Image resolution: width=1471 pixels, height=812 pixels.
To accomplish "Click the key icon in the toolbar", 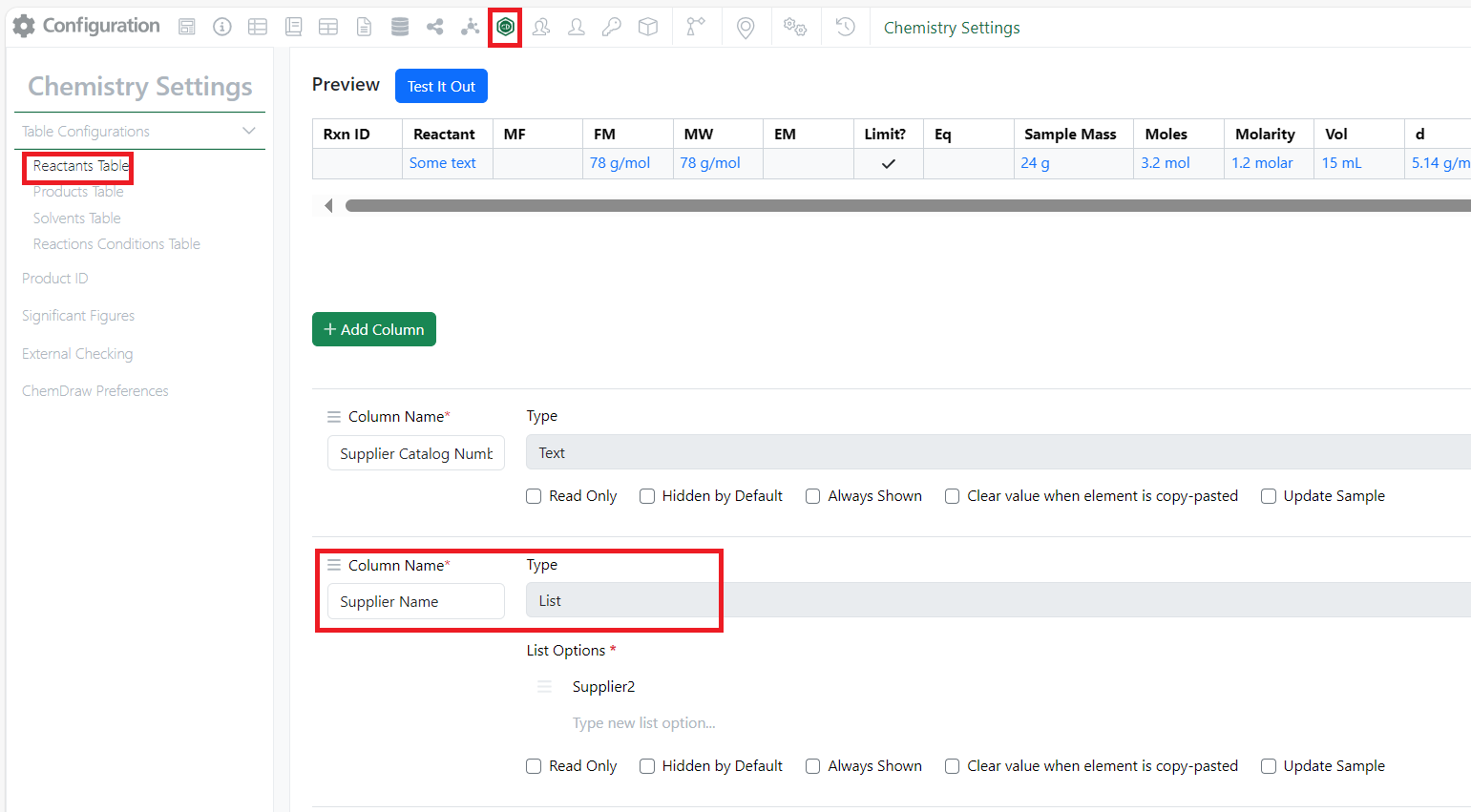I will [x=611, y=26].
